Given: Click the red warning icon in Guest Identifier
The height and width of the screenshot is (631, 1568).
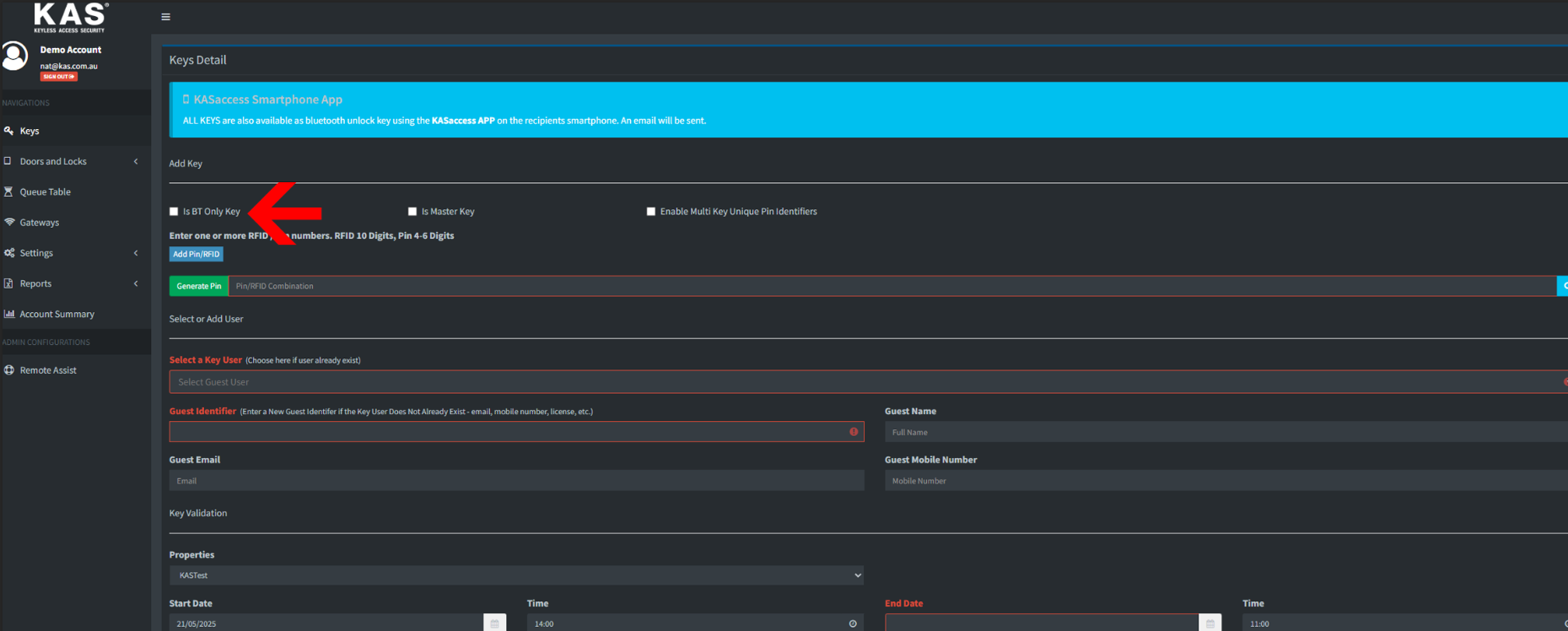Looking at the screenshot, I should point(854,432).
